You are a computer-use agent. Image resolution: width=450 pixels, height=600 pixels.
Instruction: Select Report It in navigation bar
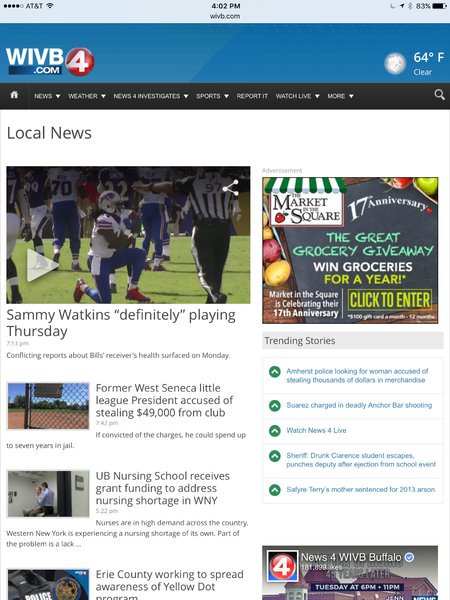[252, 96]
